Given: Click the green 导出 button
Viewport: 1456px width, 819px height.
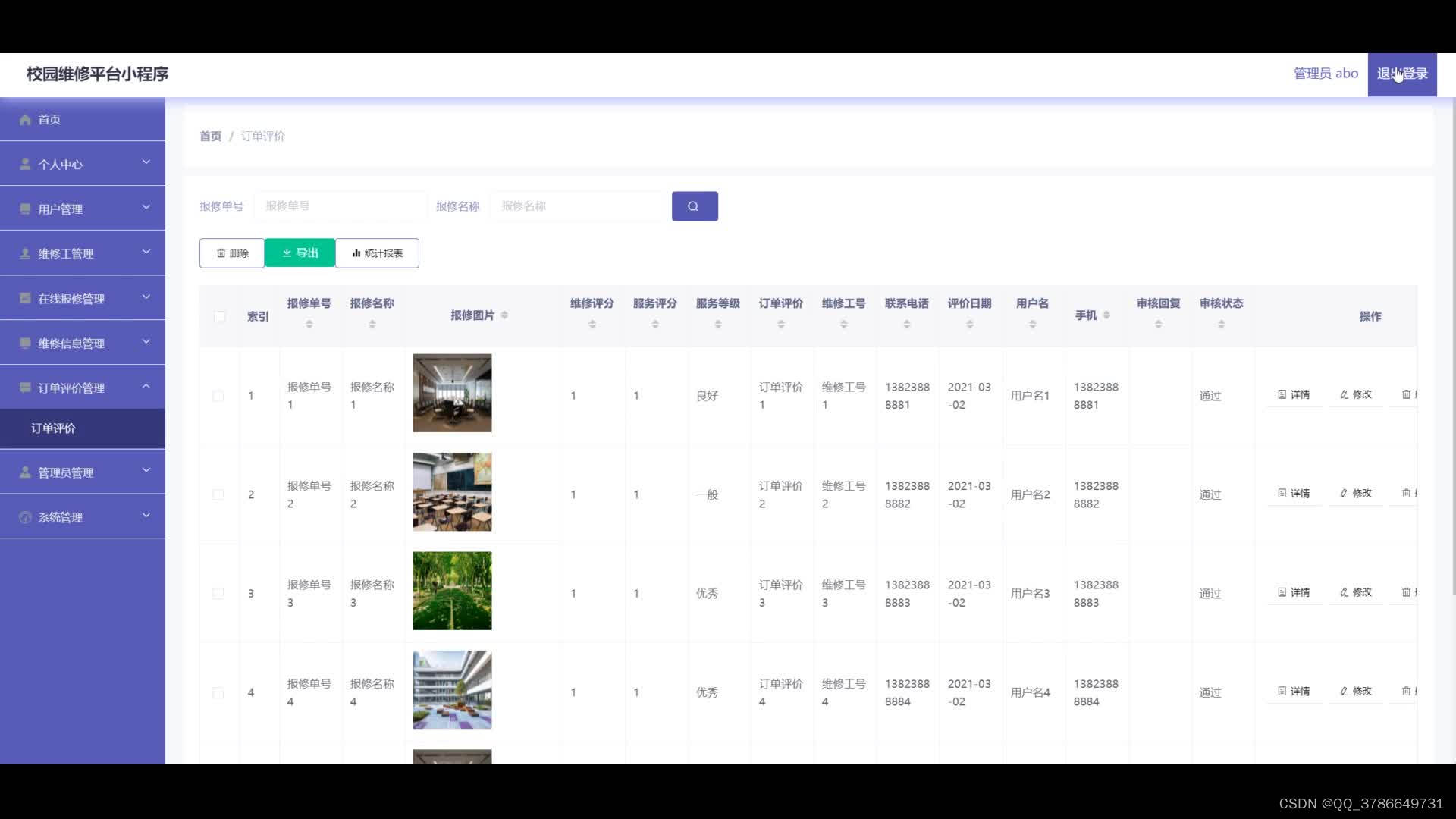Looking at the screenshot, I should tap(300, 253).
